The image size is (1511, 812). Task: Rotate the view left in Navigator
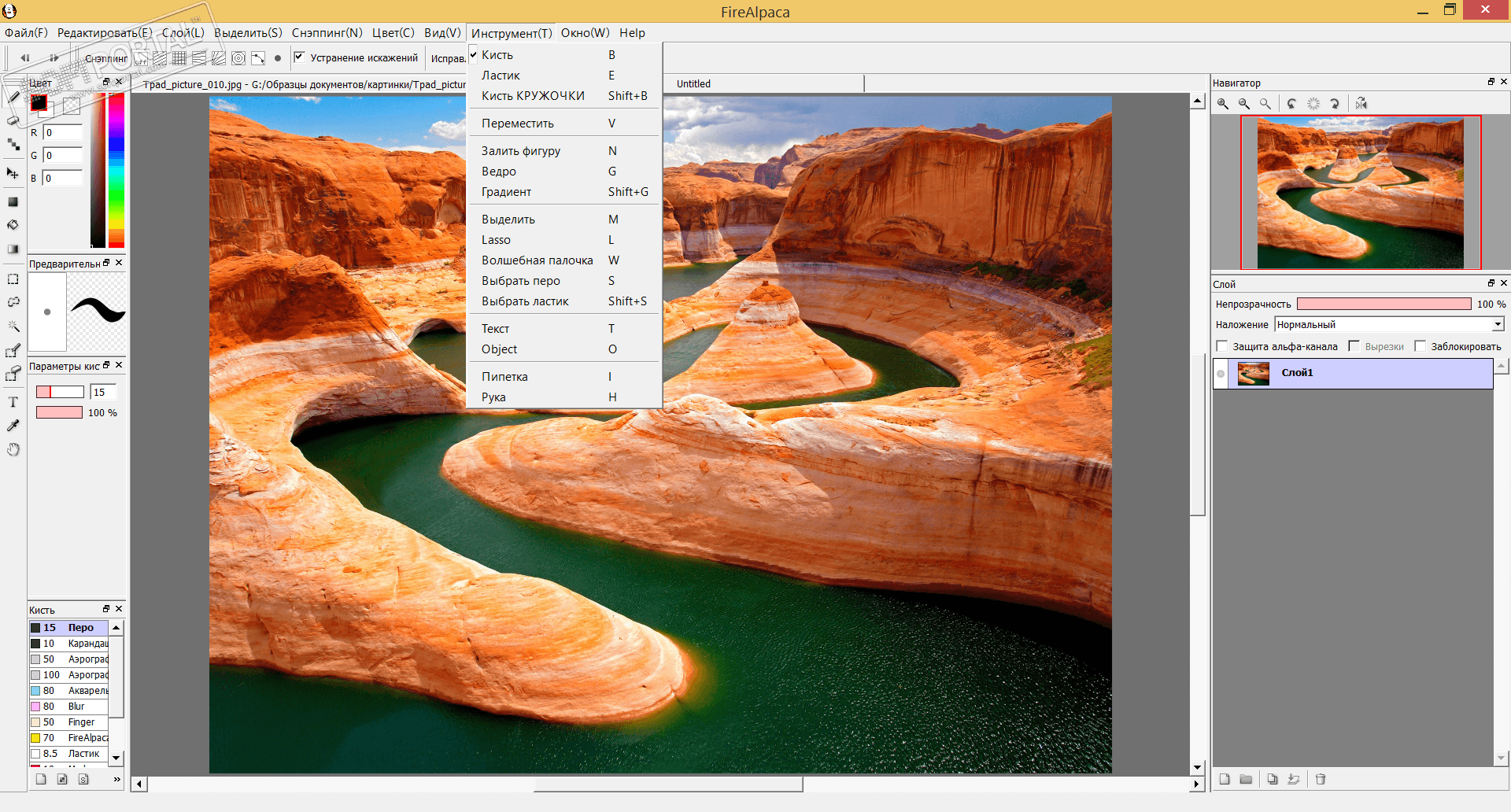(1291, 104)
